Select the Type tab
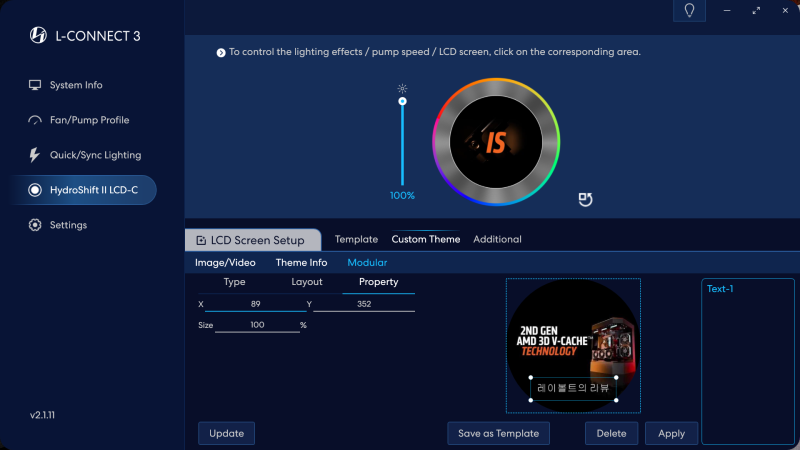This screenshot has height=450, width=800. pos(234,282)
